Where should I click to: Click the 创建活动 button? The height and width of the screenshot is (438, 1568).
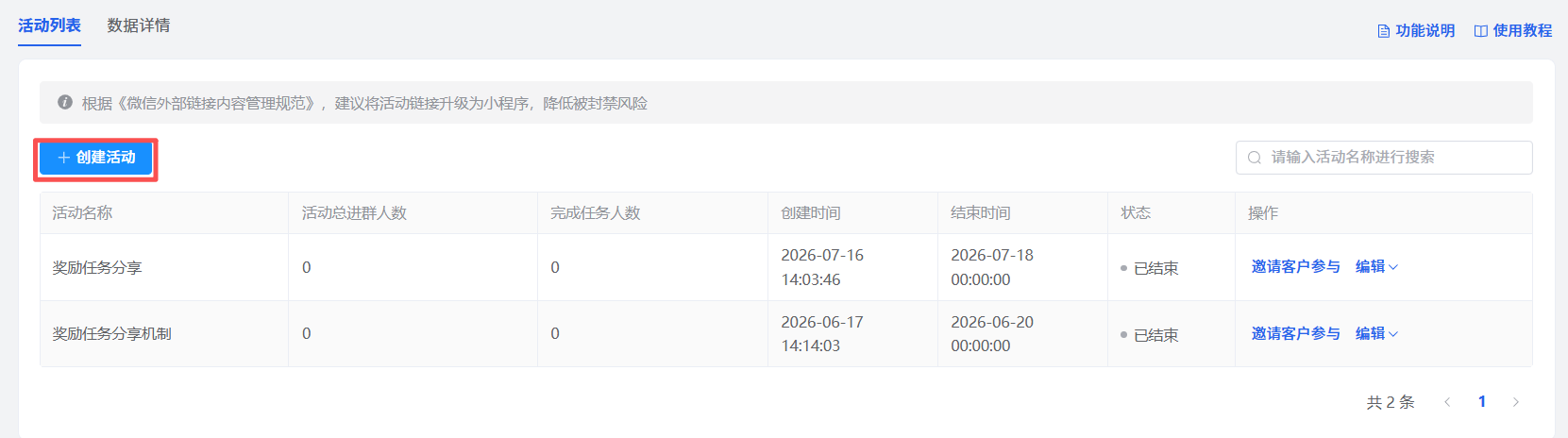pos(96,158)
